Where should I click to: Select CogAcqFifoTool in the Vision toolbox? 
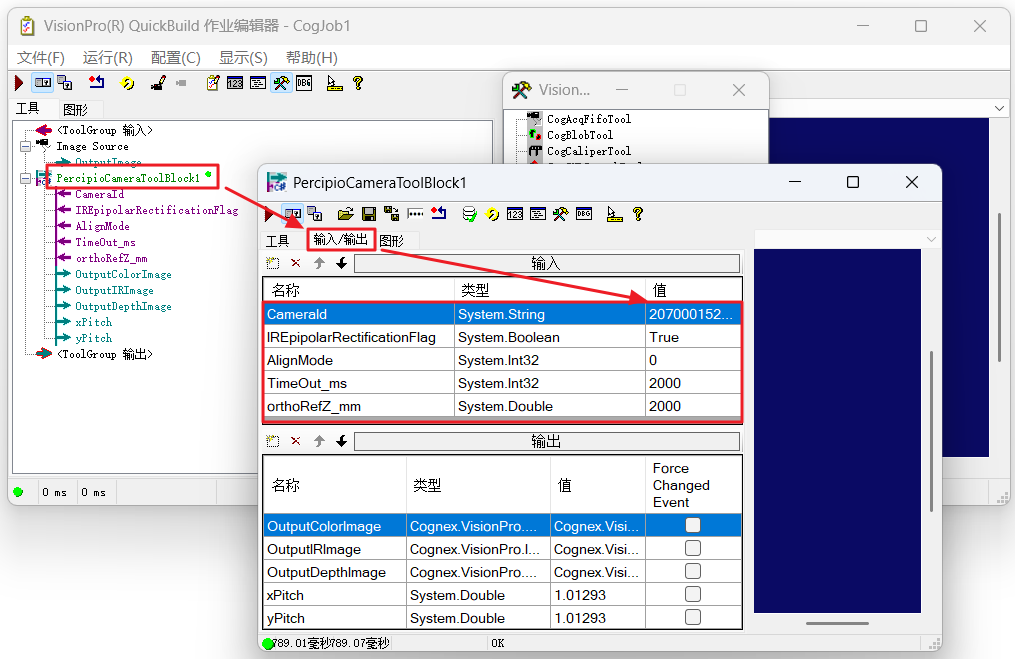point(588,119)
